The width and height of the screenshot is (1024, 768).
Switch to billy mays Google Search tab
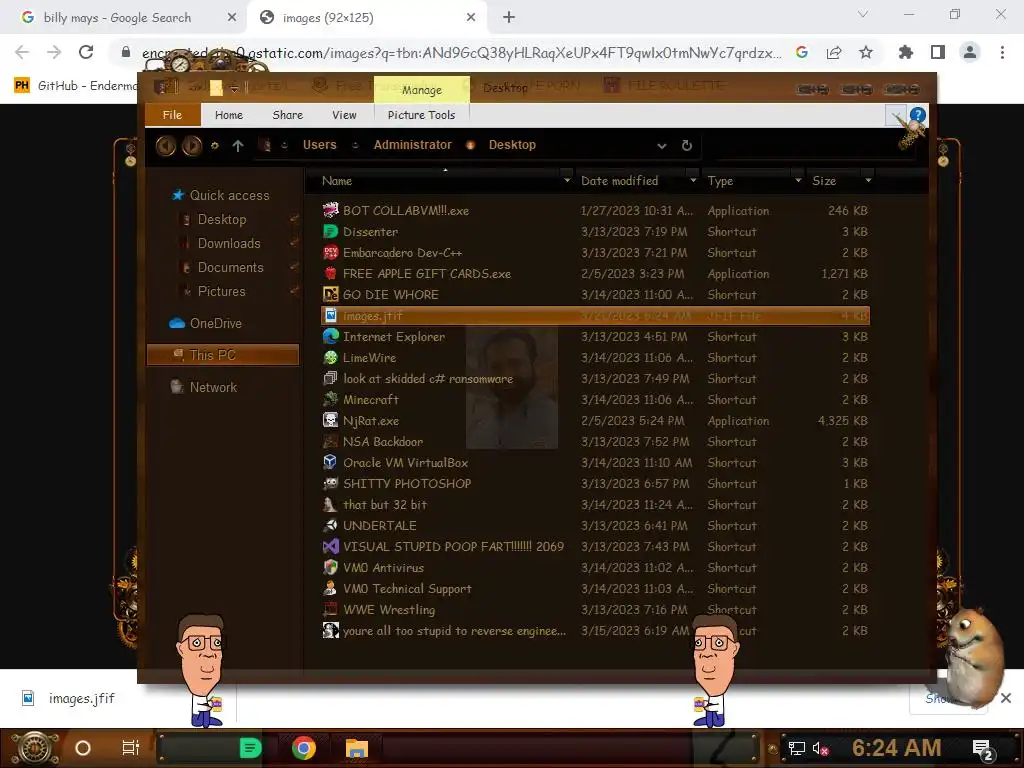[118, 18]
